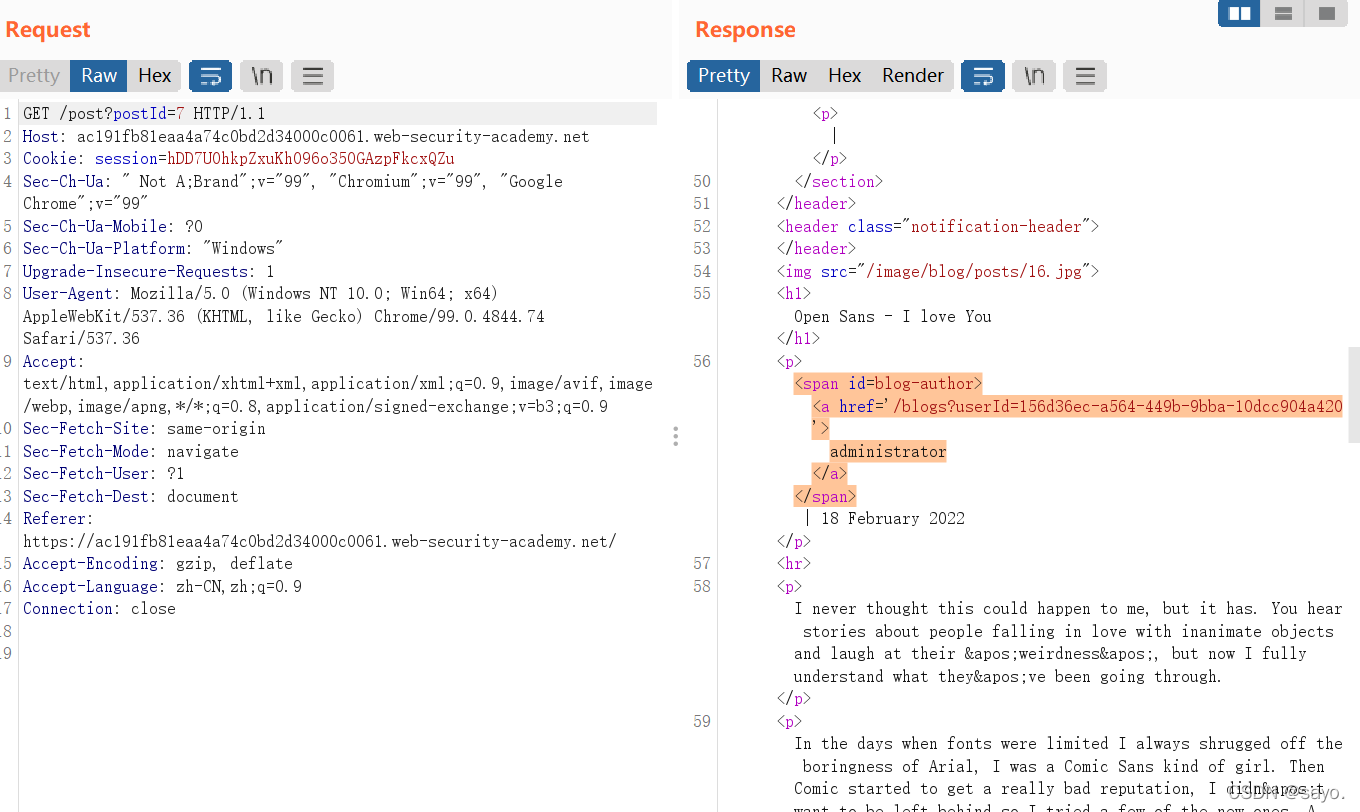The width and height of the screenshot is (1360, 812).
Task: Select Pretty tab in Response panel
Action: (724, 76)
